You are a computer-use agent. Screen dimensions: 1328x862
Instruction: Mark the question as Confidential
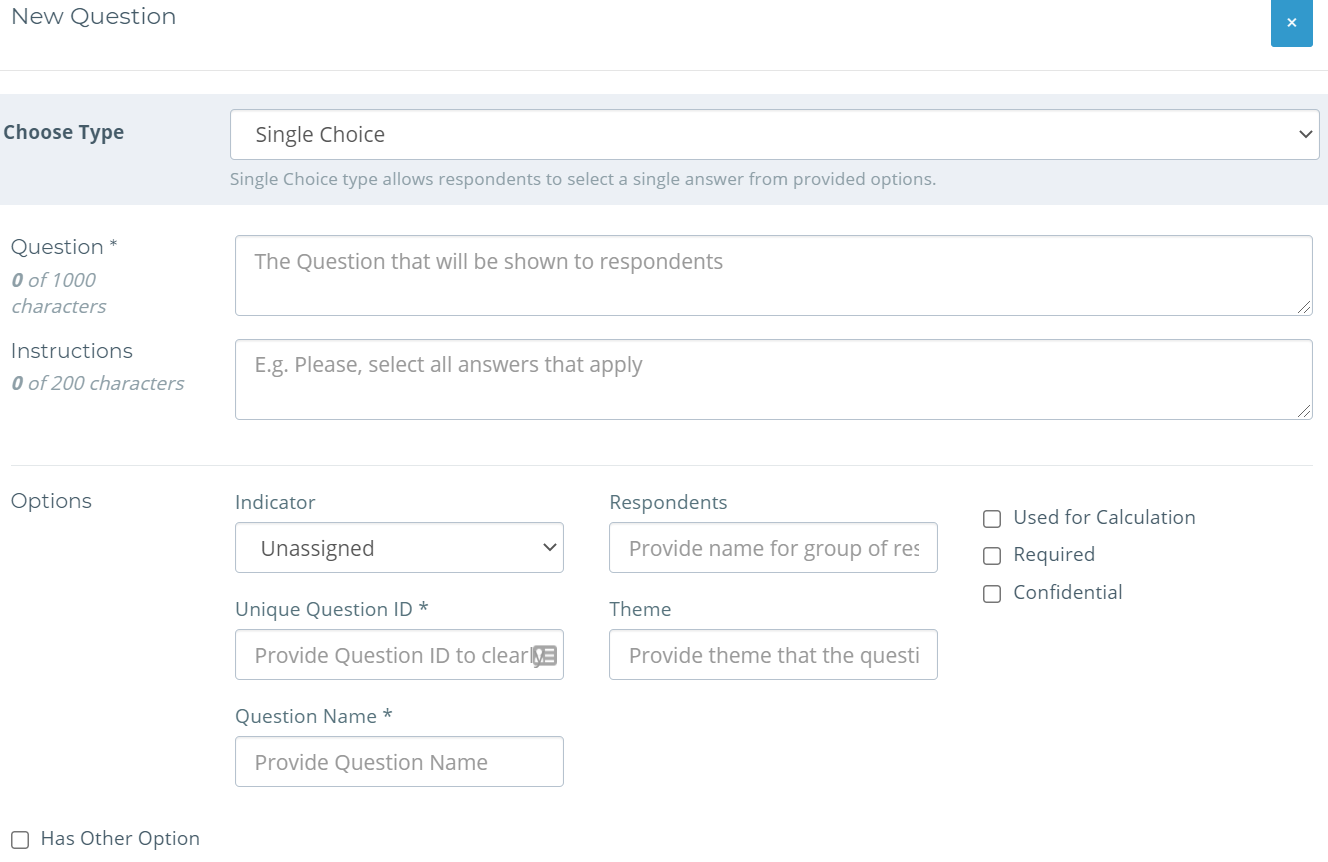coord(991,593)
